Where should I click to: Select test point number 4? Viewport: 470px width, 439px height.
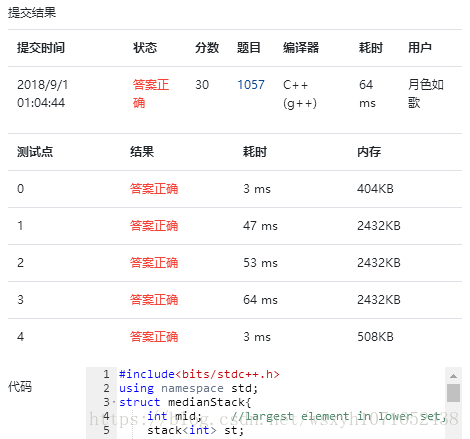(21, 337)
